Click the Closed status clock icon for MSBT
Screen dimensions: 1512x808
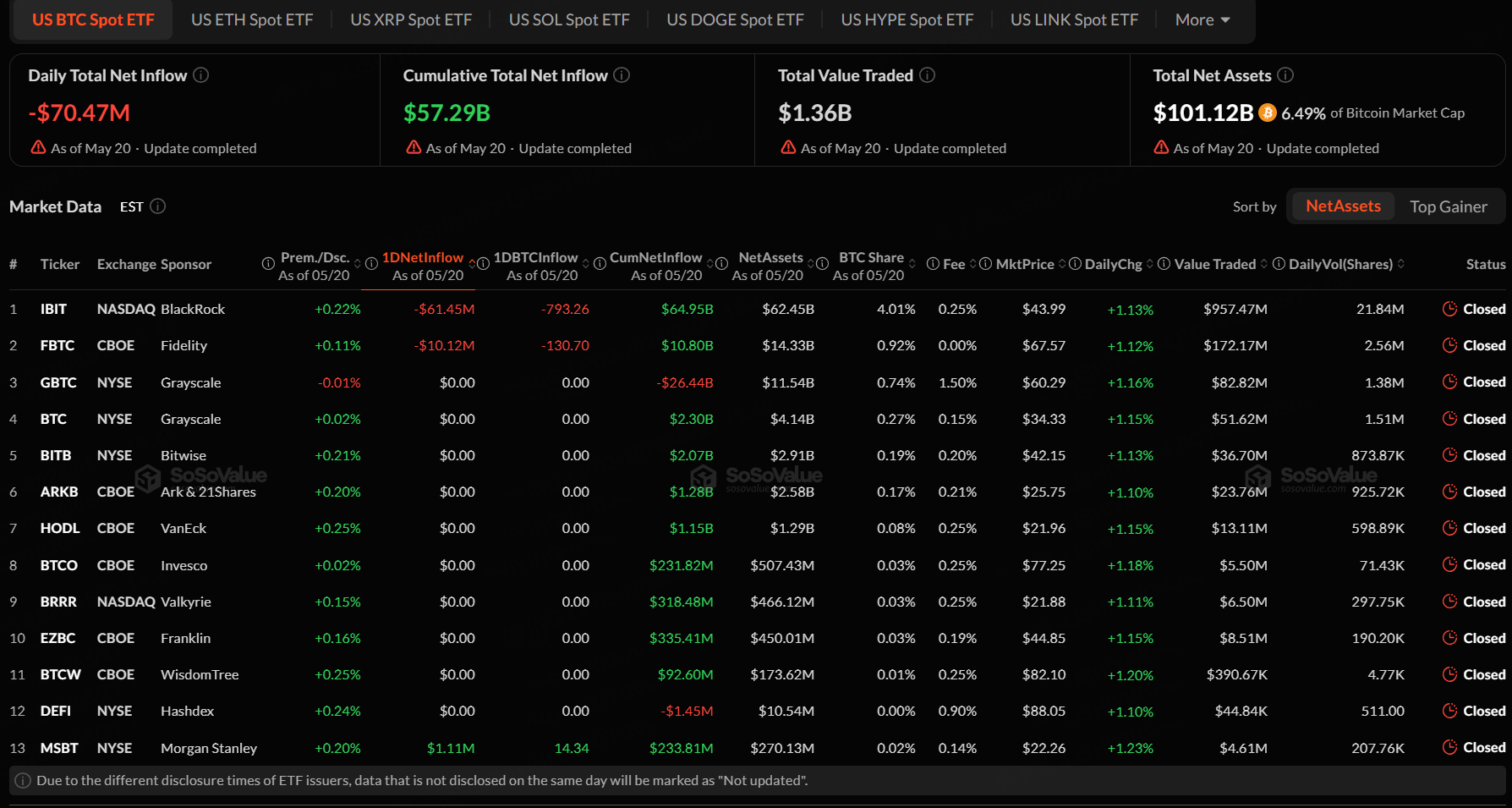coord(1449,747)
